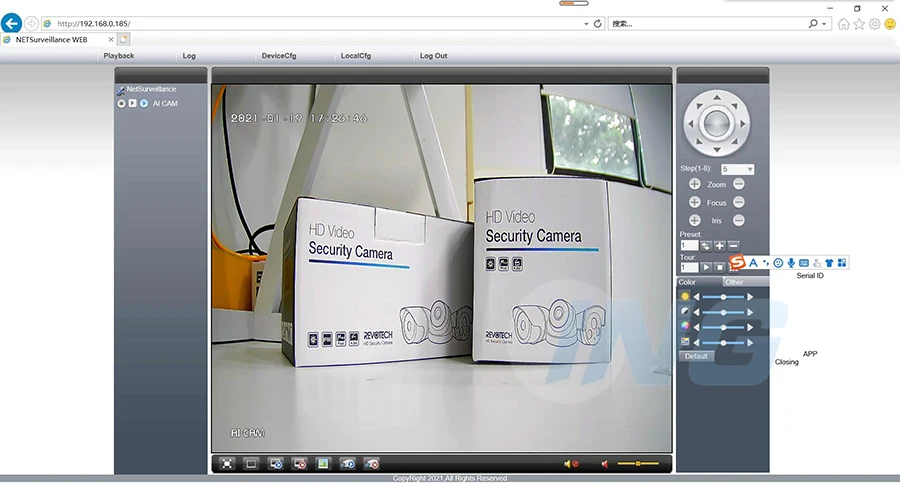Image resolution: width=900 pixels, height=483 pixels.
Task: Click the snapshot picture icon in the bottom toolbar
Action: 323,463
